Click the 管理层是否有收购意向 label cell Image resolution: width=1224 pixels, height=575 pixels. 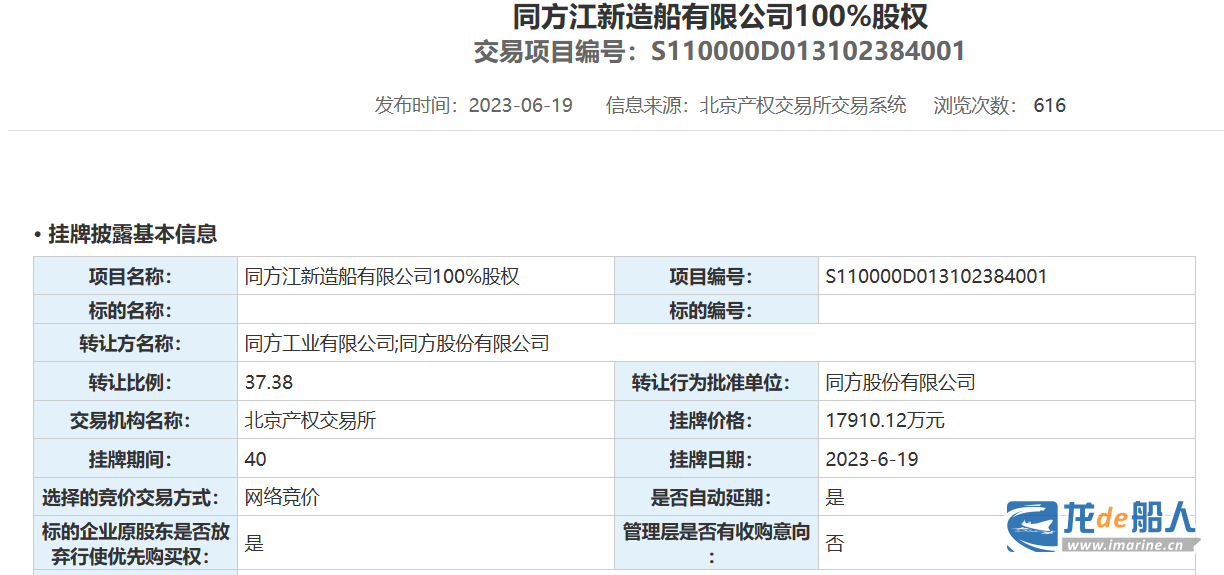716,544
